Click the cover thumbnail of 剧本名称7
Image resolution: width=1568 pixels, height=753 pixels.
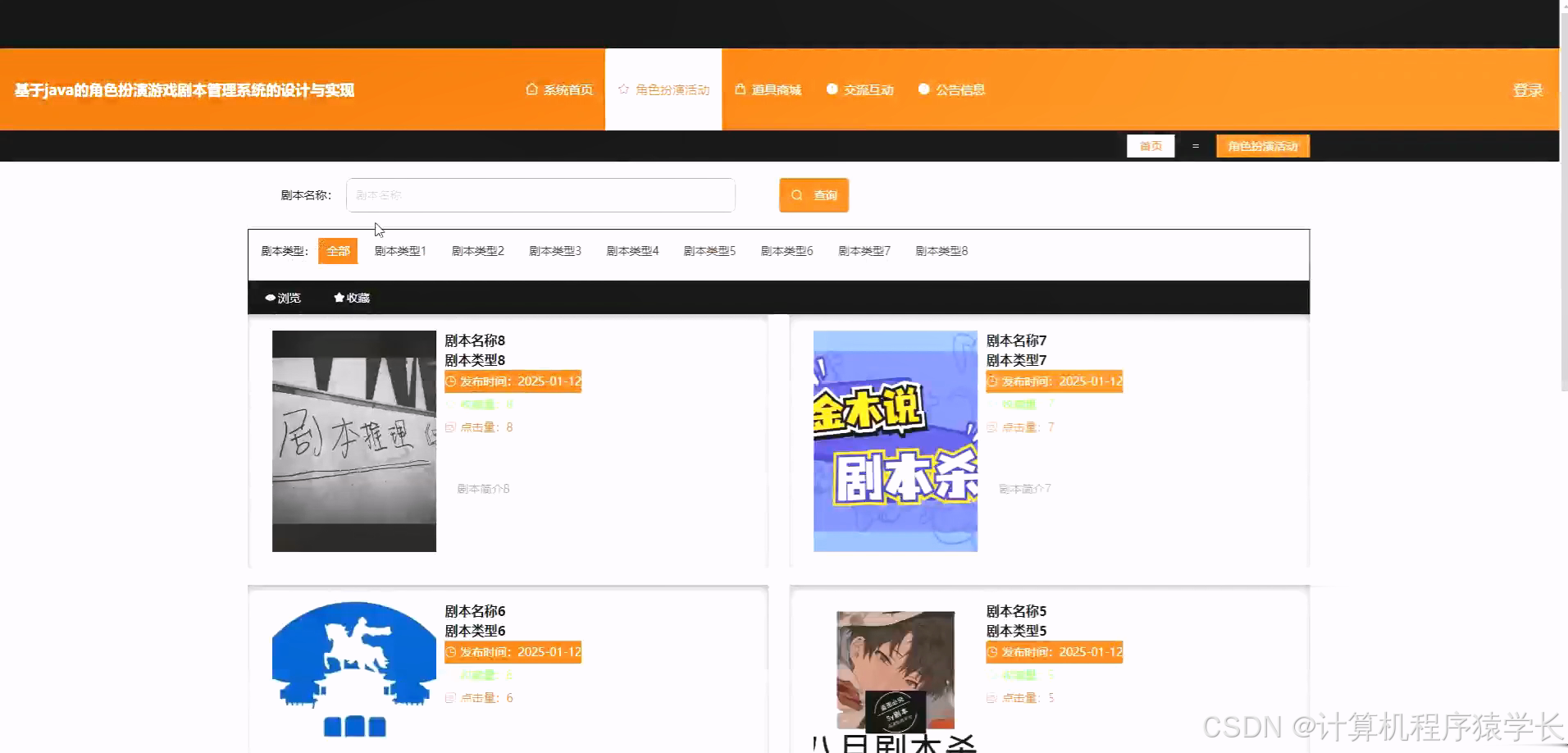coord(895,440)
